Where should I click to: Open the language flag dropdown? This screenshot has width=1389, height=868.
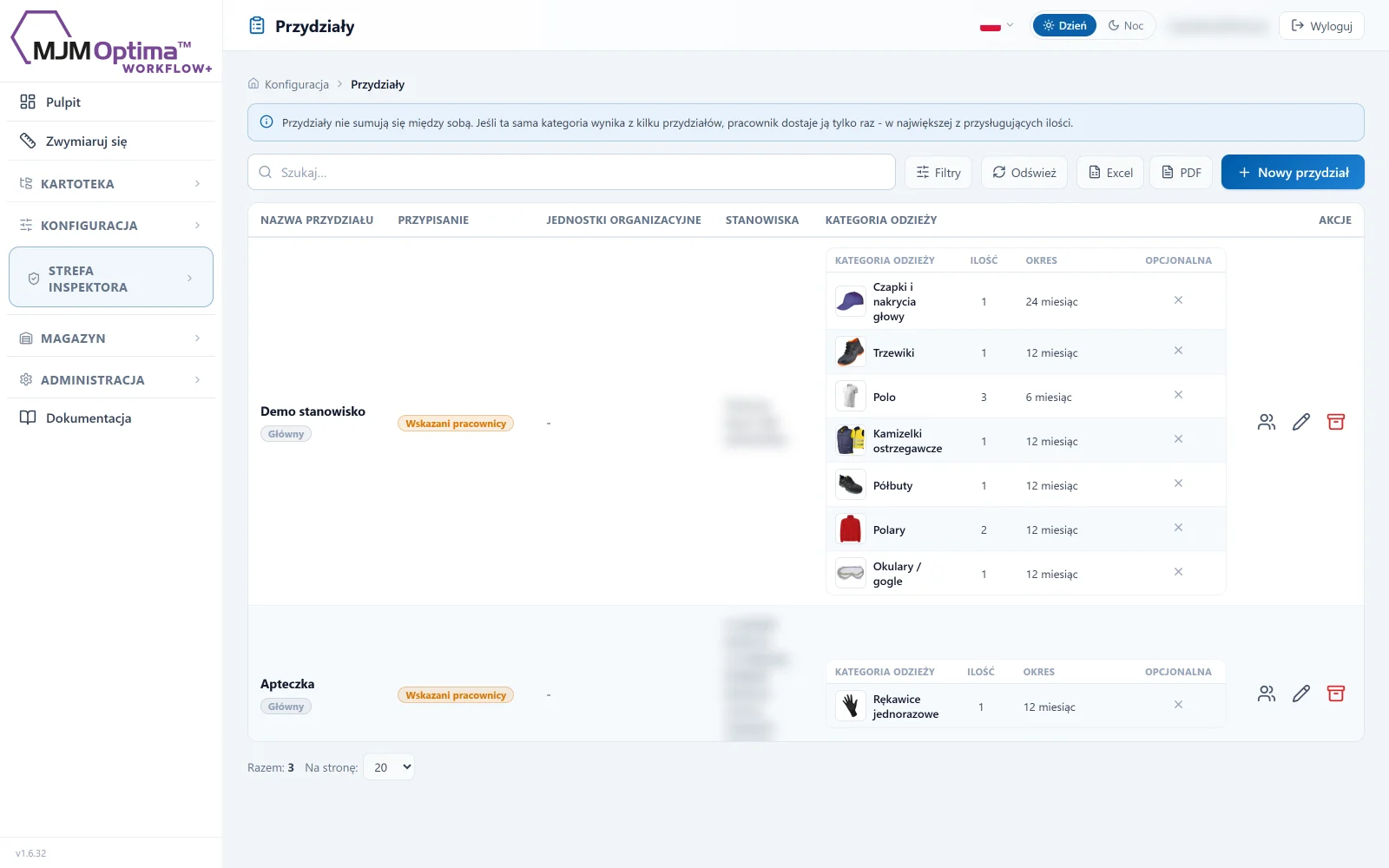coord(997,26)
